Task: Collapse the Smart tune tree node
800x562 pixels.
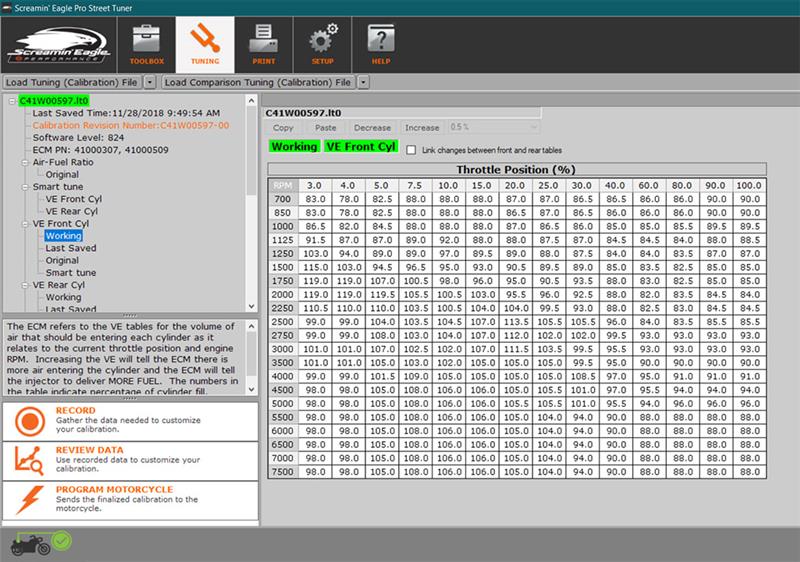Action: (x=23, y=187)
